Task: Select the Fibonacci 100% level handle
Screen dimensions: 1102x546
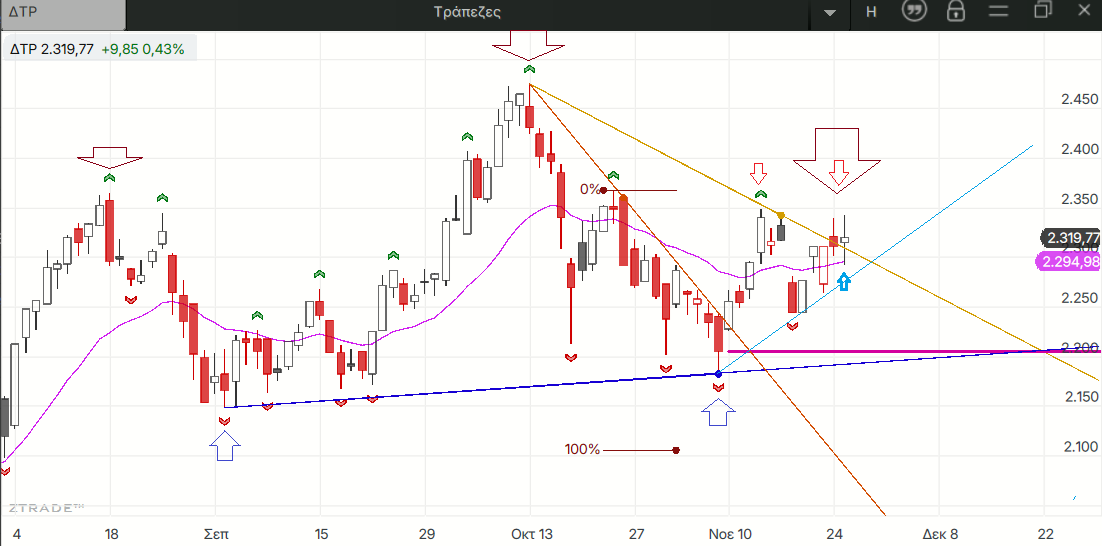Action: tap(677, 450)
